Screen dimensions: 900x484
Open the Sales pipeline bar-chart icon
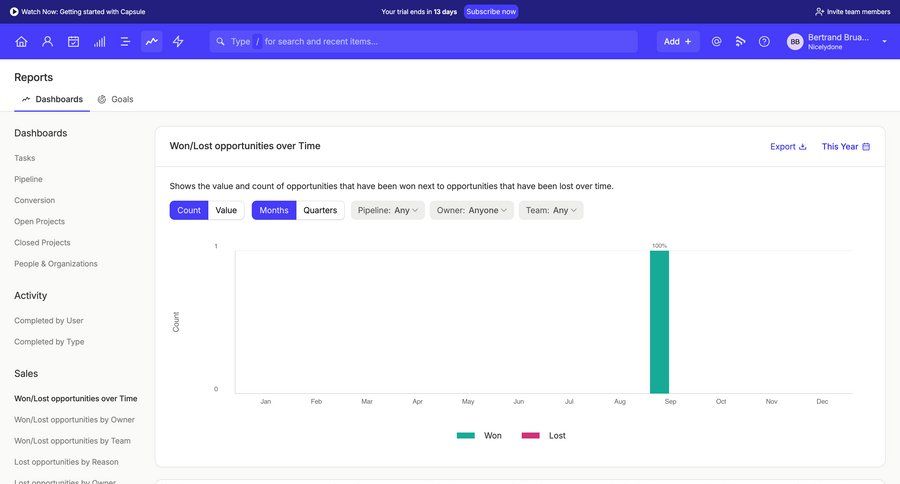(x=99, y=41)
